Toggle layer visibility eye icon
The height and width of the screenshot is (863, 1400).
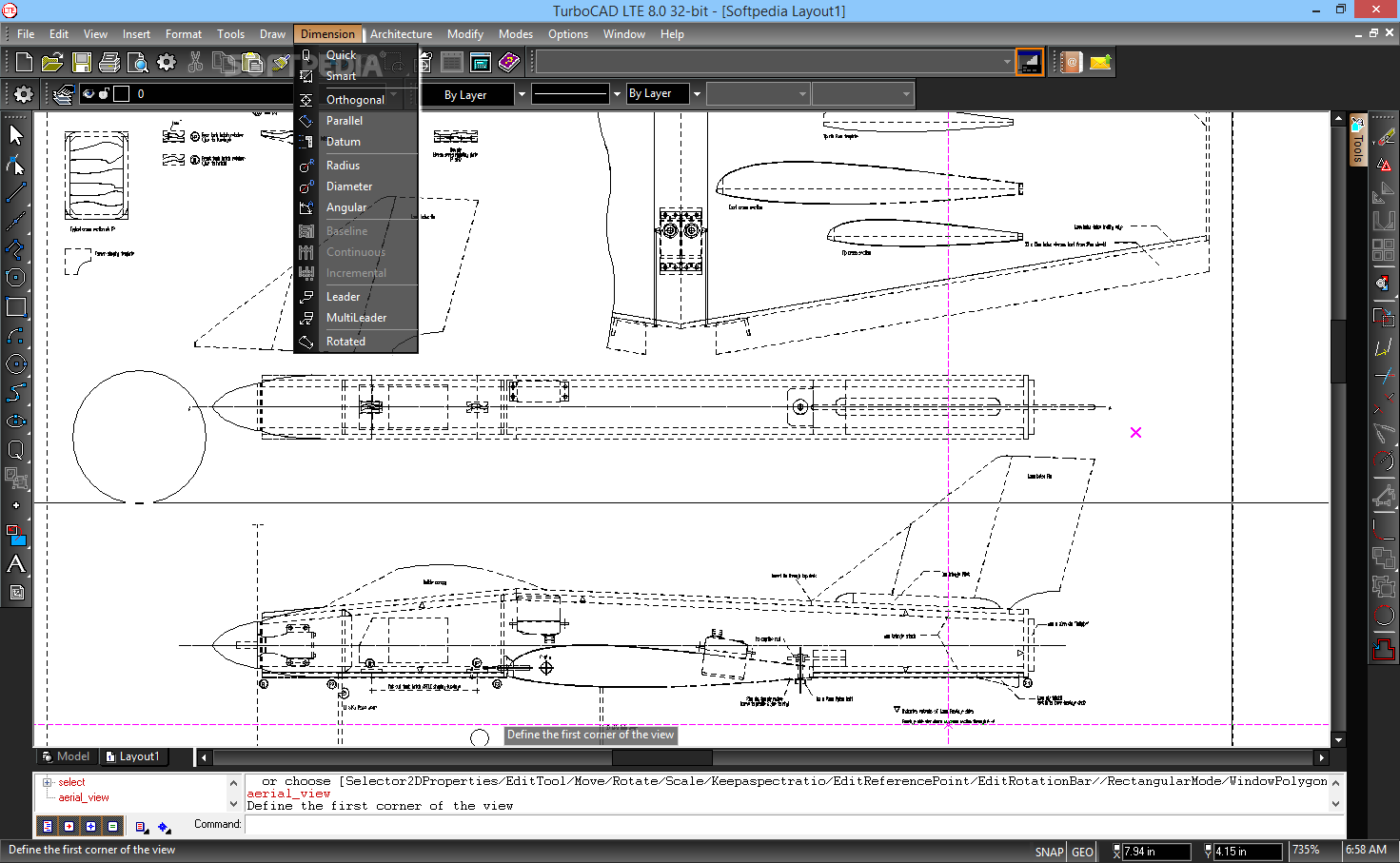89,94
